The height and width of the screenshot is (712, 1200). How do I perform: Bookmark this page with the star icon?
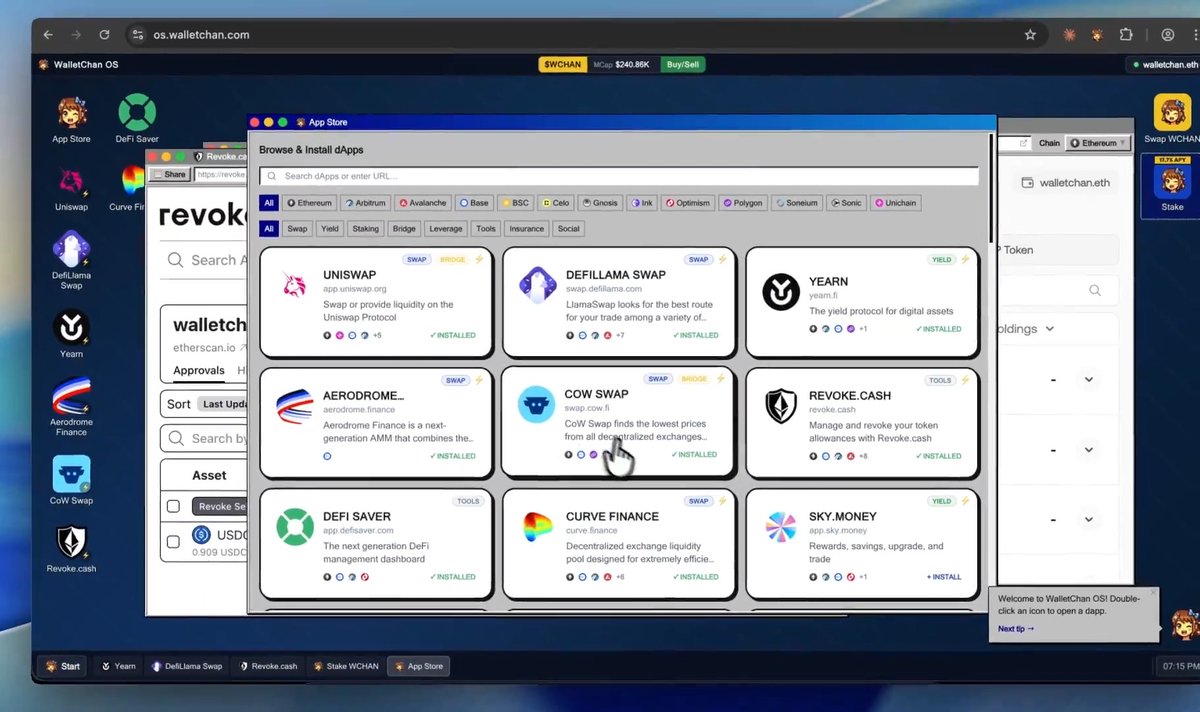coord(1030,34)
